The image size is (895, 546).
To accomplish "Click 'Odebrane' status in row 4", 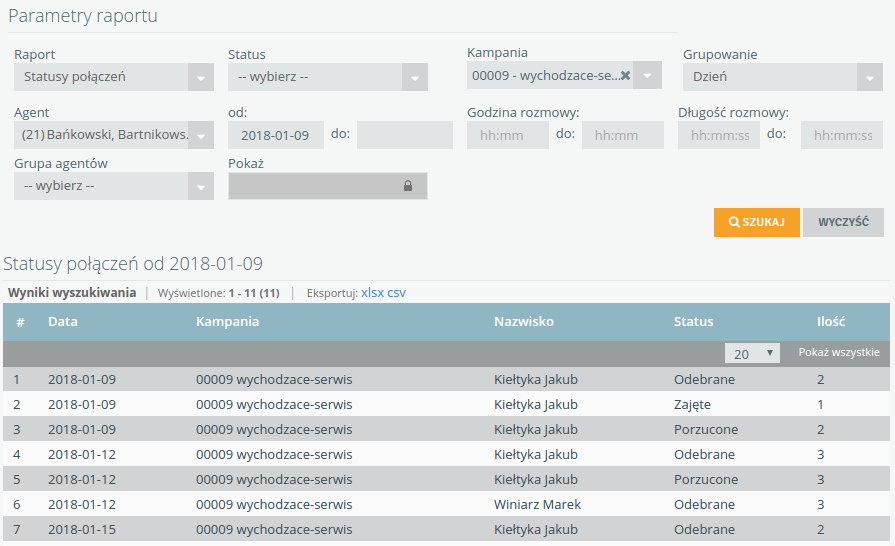I will pyautogui.click(x=704, y=455).
